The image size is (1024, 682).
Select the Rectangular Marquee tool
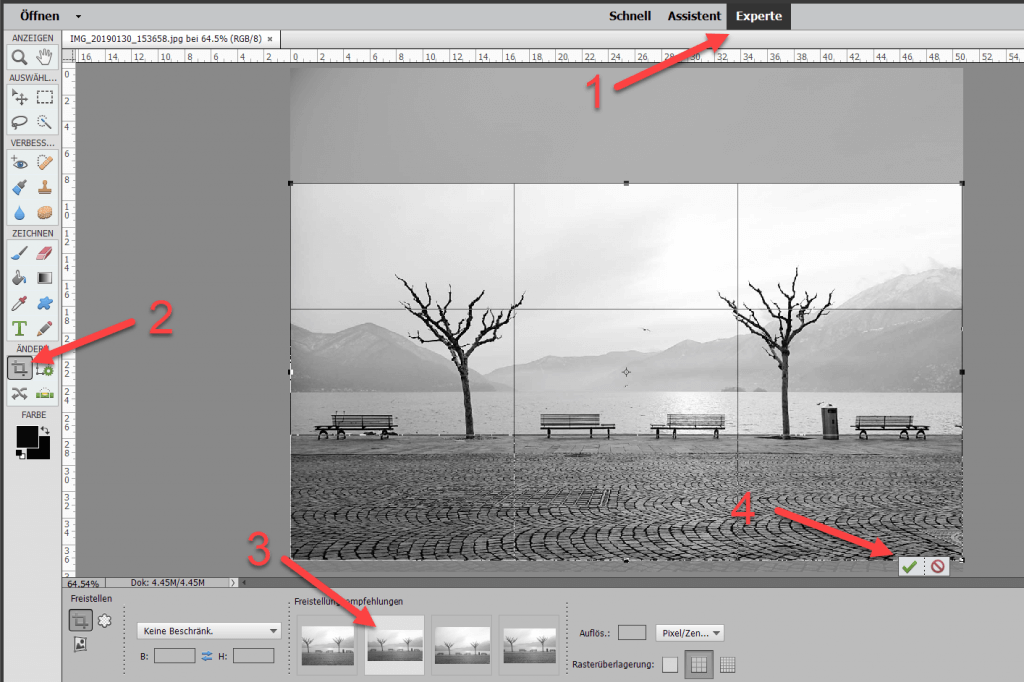(44, 97)
